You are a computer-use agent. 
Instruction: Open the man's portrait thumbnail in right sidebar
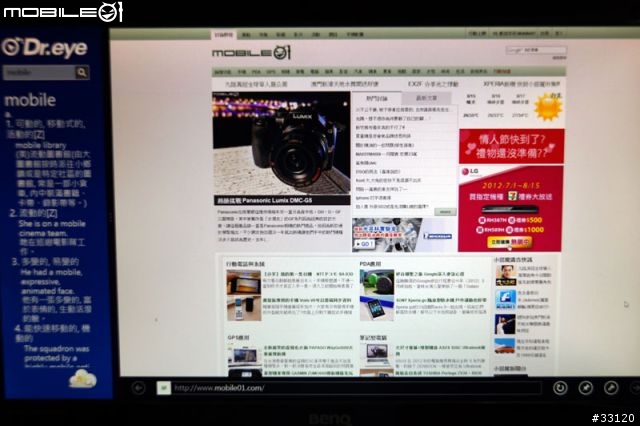(506, 275)
